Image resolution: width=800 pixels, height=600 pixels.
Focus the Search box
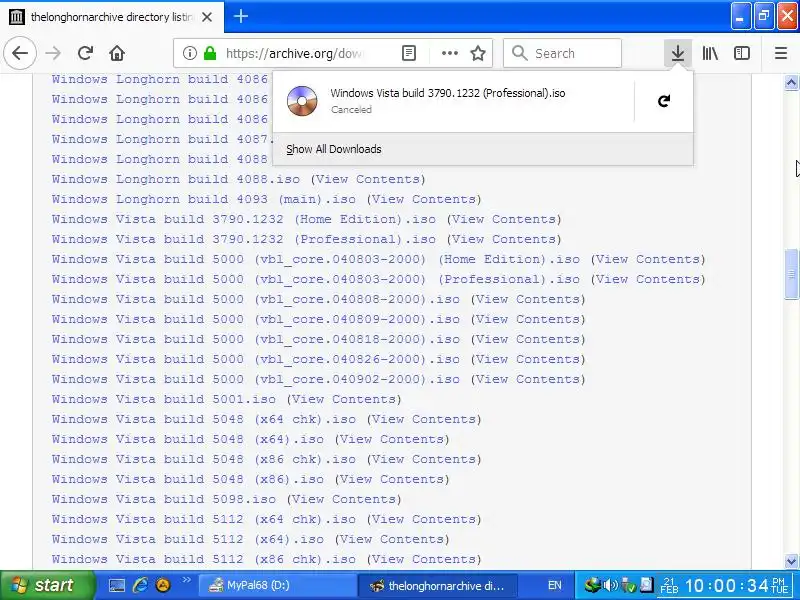(562, 53)
